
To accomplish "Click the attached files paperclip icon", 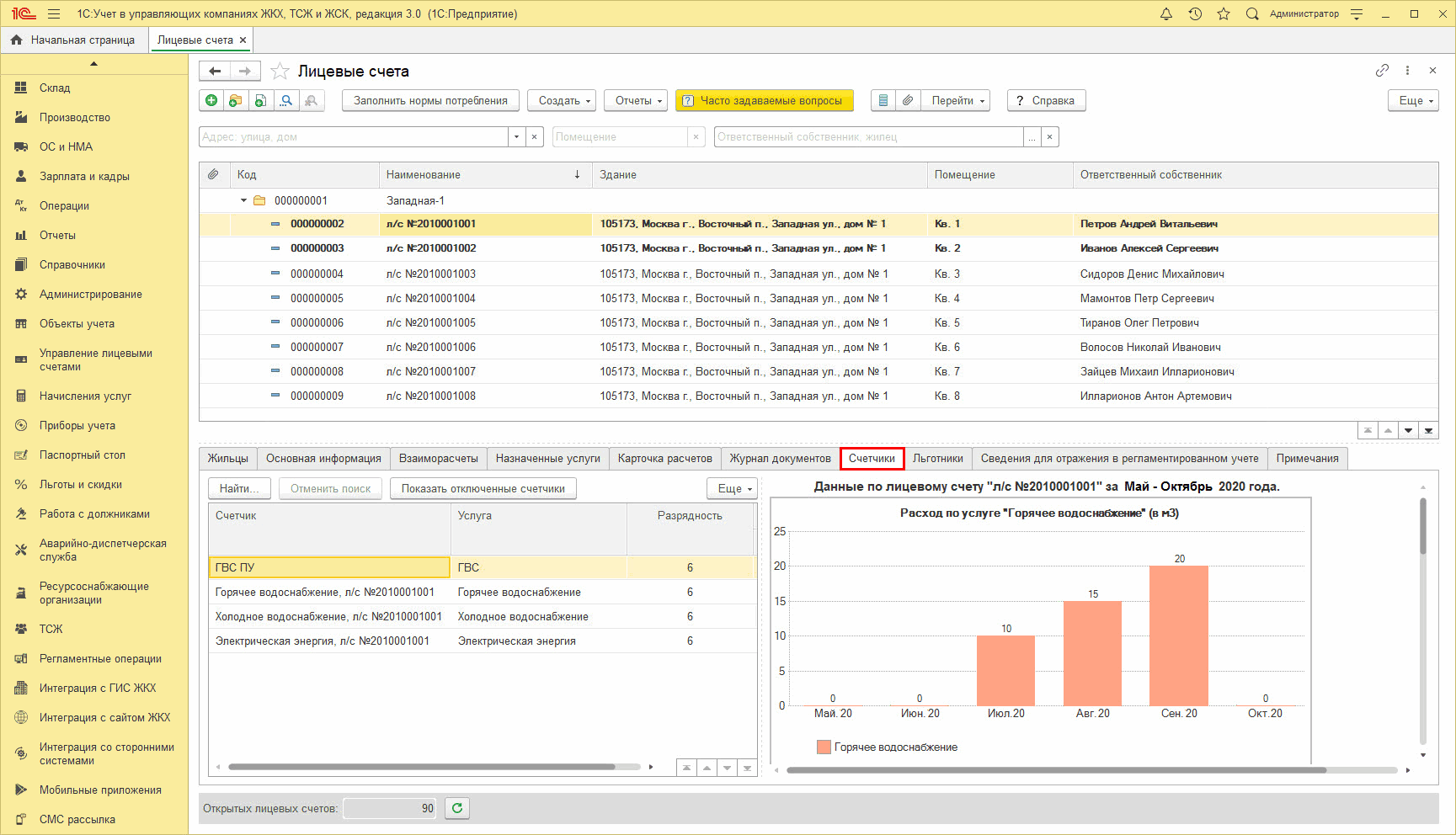I will pos(908,100).
